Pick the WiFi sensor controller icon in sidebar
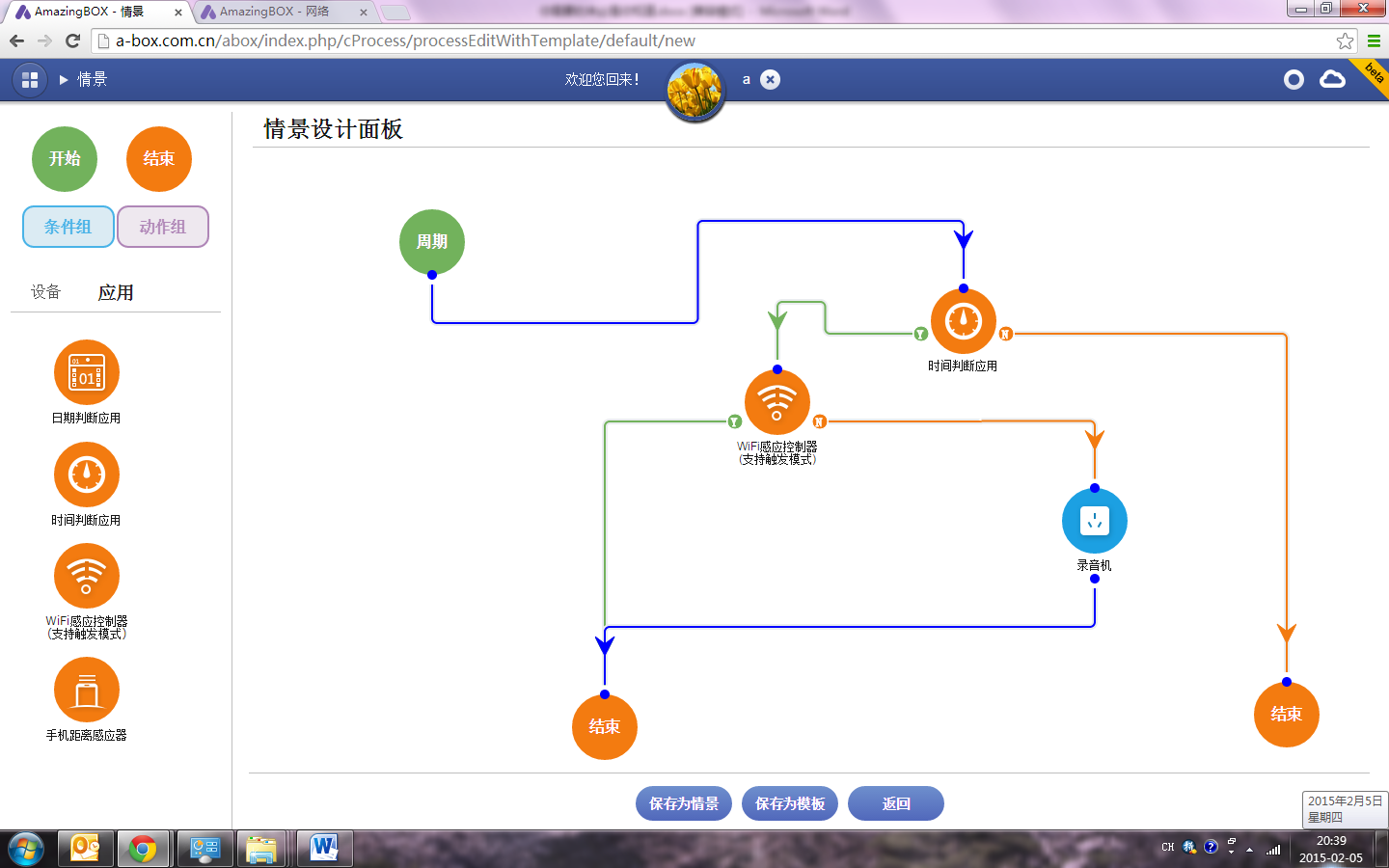This screenshot has height=868, width=1389. click(x=87, y=576)
